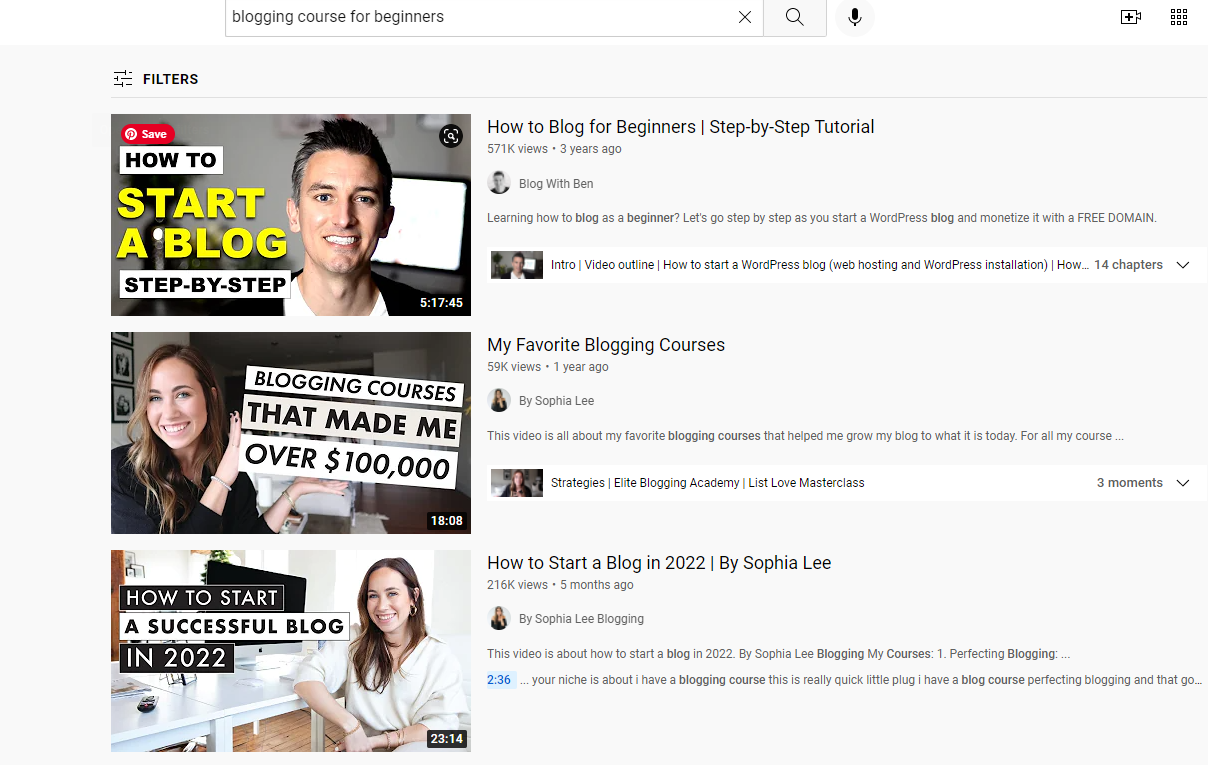Click the FILTERS label

pyautogui.click(x=171, y=79)
